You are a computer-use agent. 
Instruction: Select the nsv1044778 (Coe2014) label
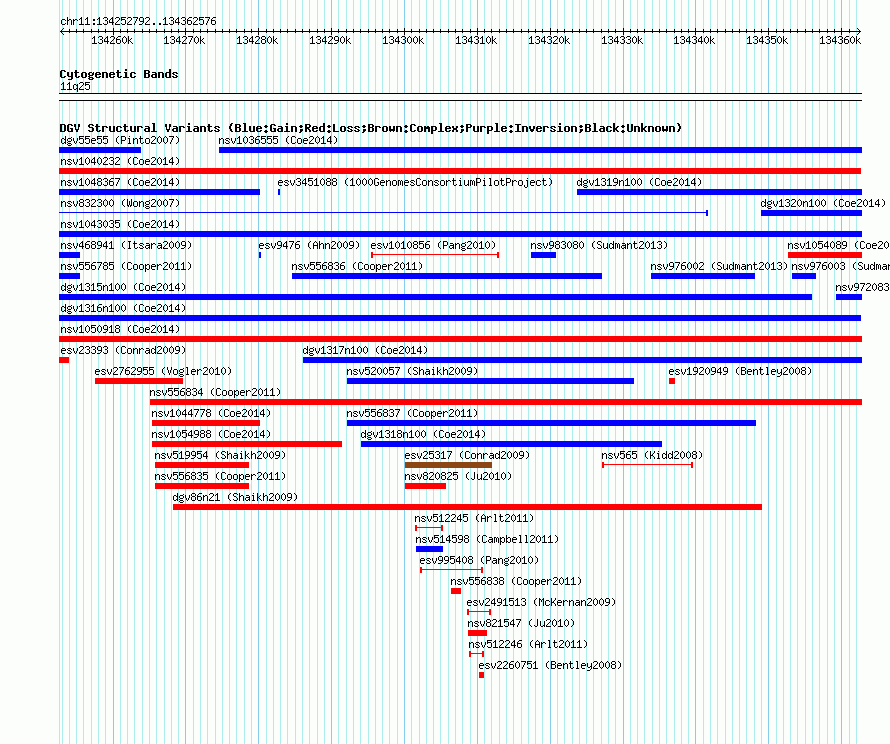pyautogui.click(x=211, y=413)
